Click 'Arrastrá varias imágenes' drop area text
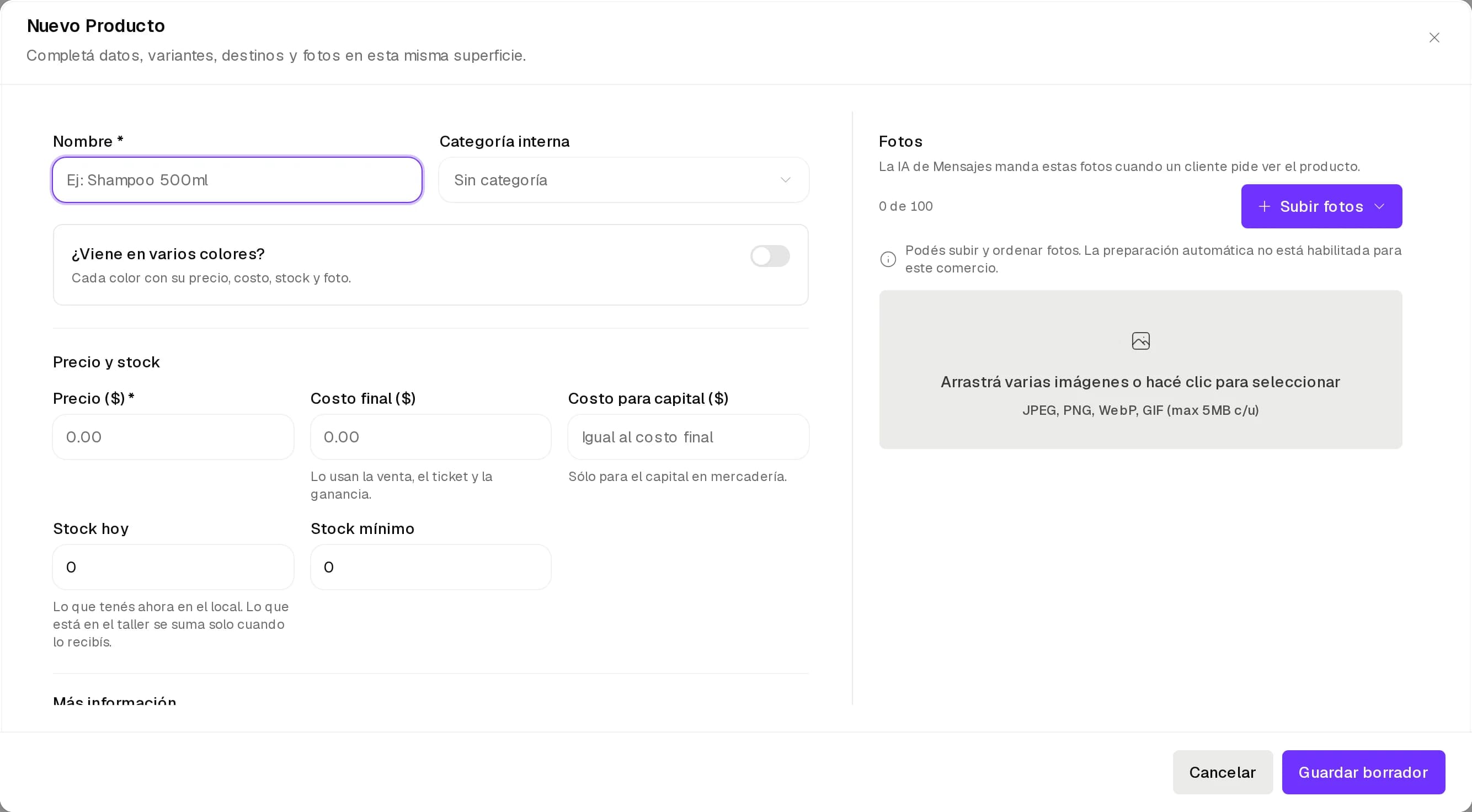Screen dimensions: 1472x812 pos(1140,382)
